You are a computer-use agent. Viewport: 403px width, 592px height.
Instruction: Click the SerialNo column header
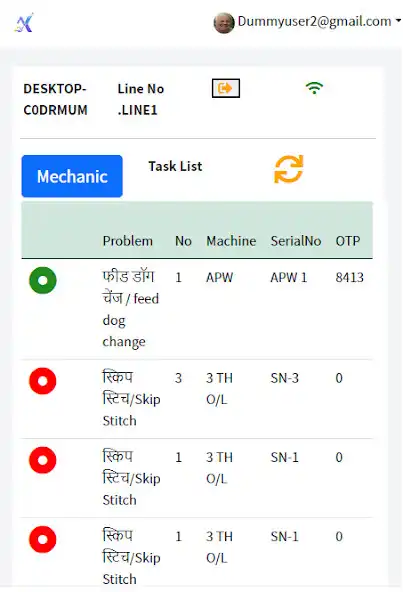pos(296,241)
